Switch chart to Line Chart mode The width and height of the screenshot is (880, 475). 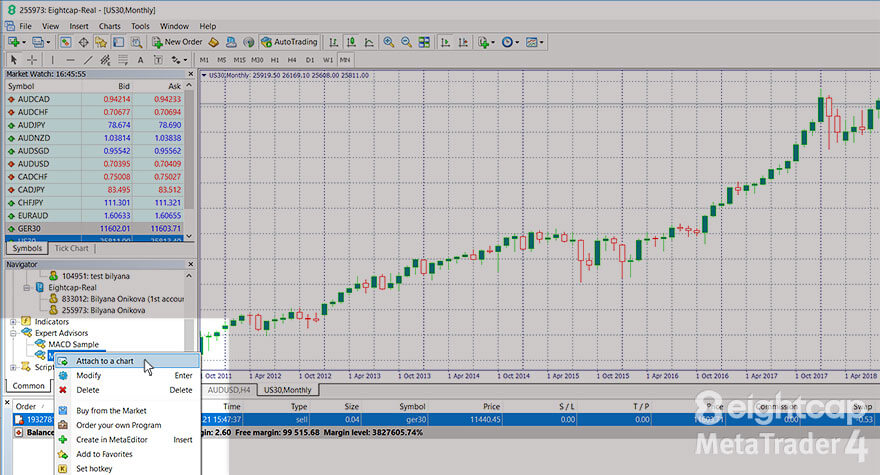pyautogui.click(x=369, y=42)
